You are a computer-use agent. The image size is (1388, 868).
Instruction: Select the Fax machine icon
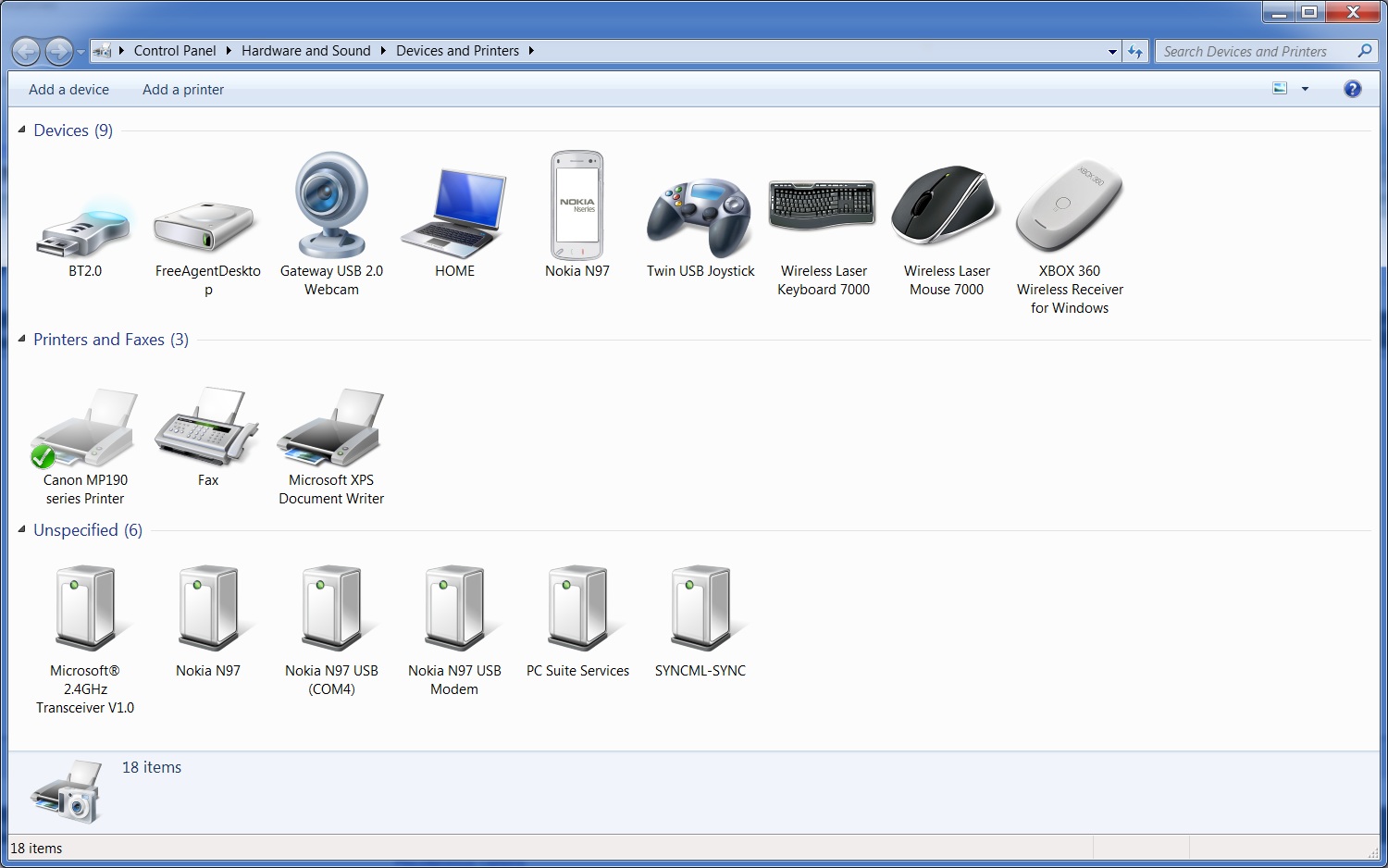(207, 427)
